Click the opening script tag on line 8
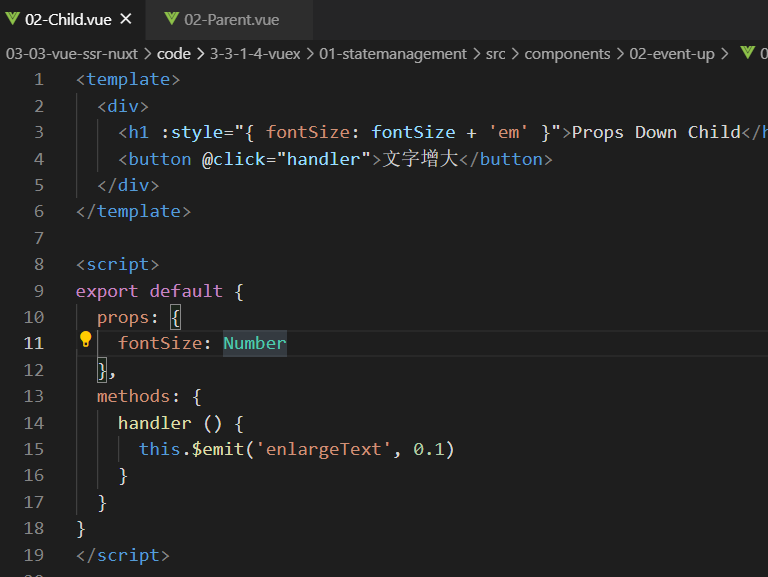The width and height of the screenshot is (768, 577). tap(118, 265)
